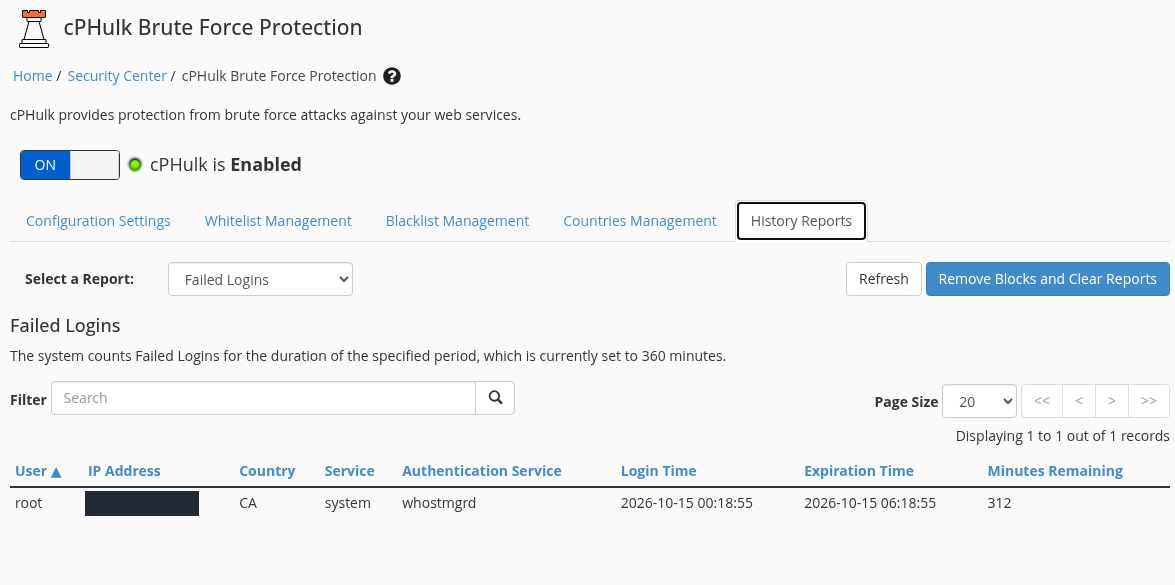The width and height of the screenshot is (1175, 585).
Task: Sort by Authentication Service column
Action: tap(482, 471)
